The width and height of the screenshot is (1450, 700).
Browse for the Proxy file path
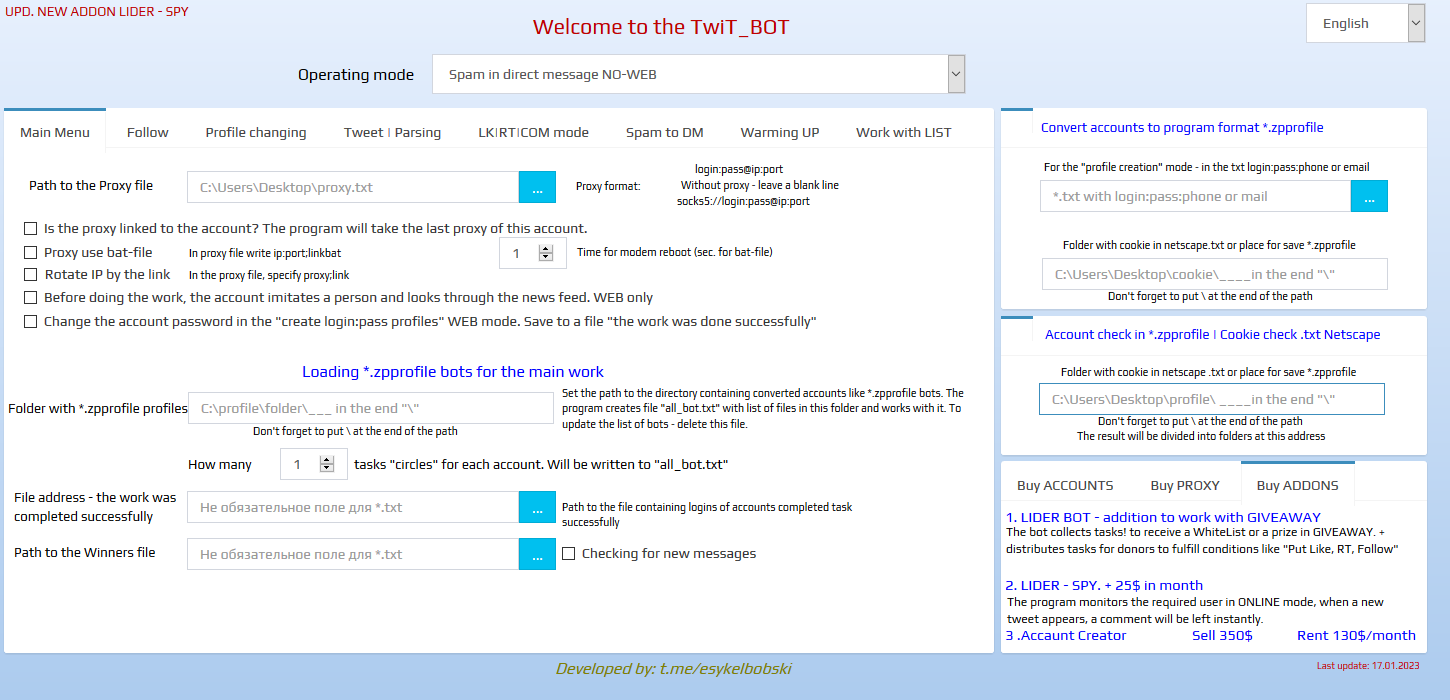point(537,187)
